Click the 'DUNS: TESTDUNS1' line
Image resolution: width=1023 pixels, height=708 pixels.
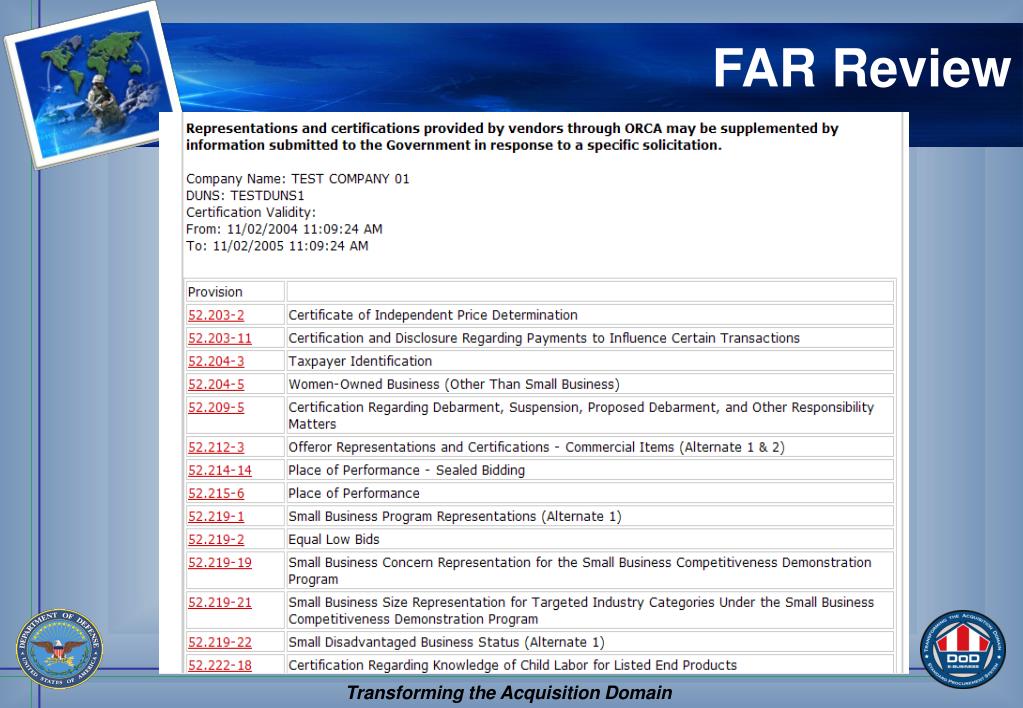(x=245, y=196)
